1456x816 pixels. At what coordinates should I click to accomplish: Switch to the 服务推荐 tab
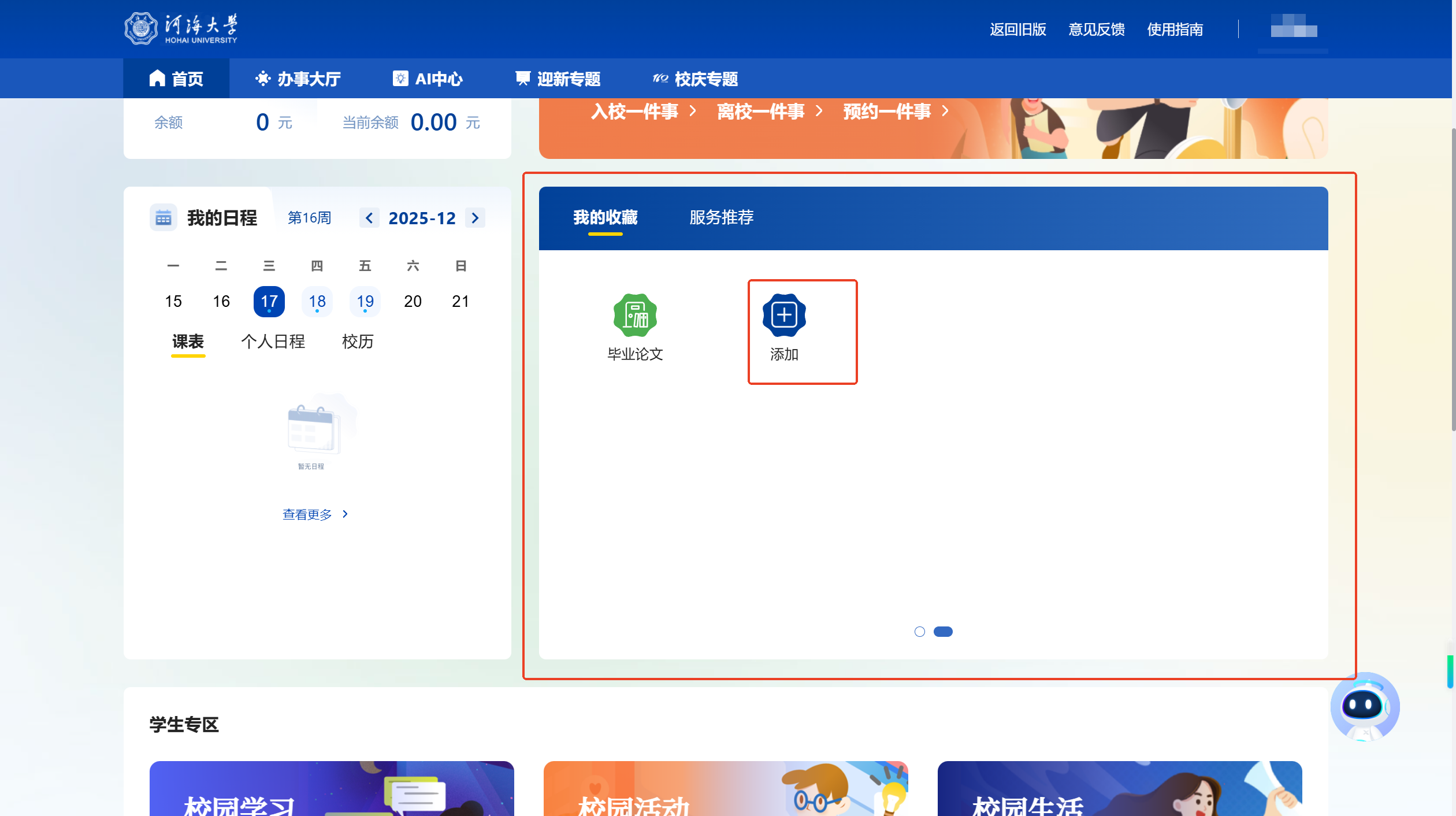pos(721,217)
